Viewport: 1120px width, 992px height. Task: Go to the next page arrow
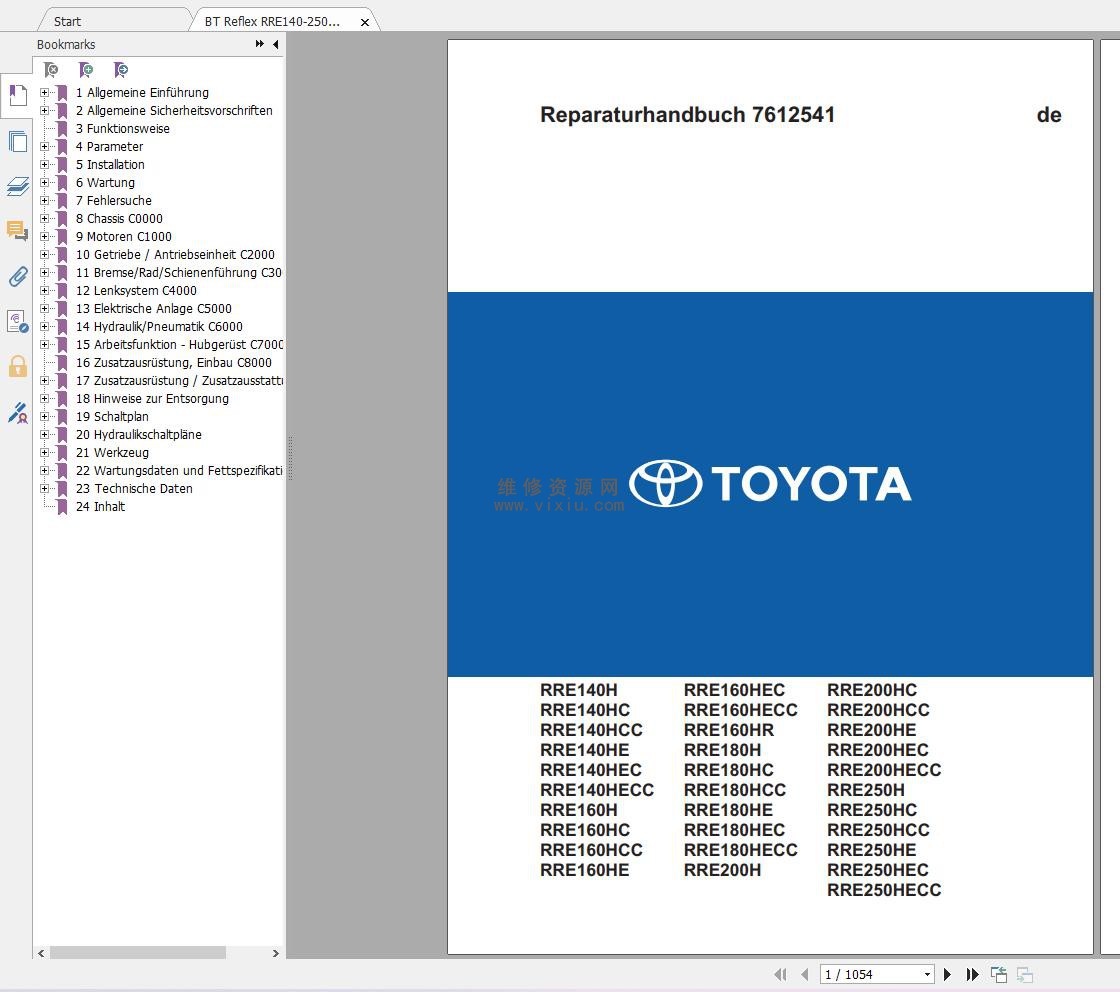947,974
